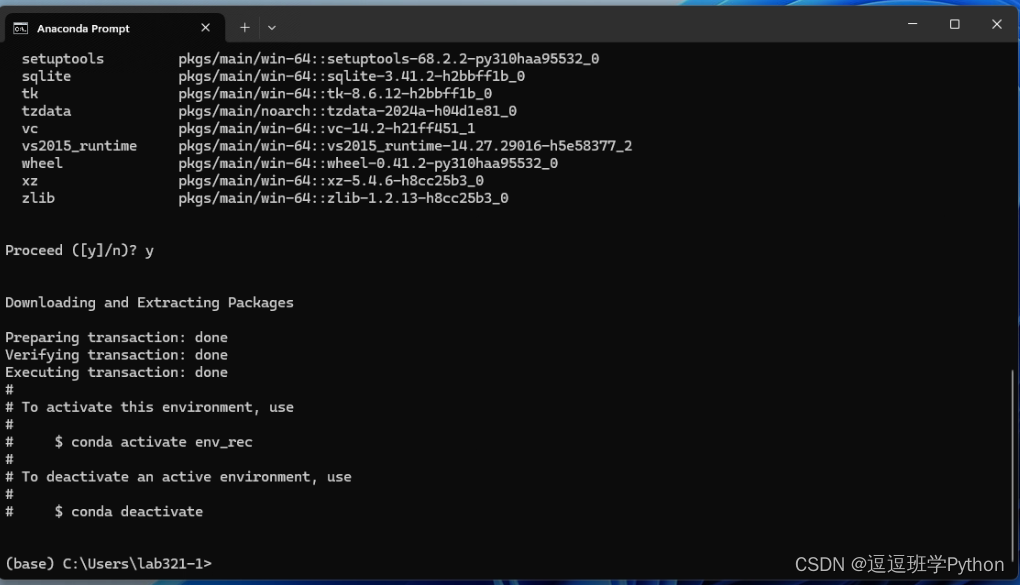Click 'Executing transaction: done' line

pyautogui.click(x=116, y=372)
